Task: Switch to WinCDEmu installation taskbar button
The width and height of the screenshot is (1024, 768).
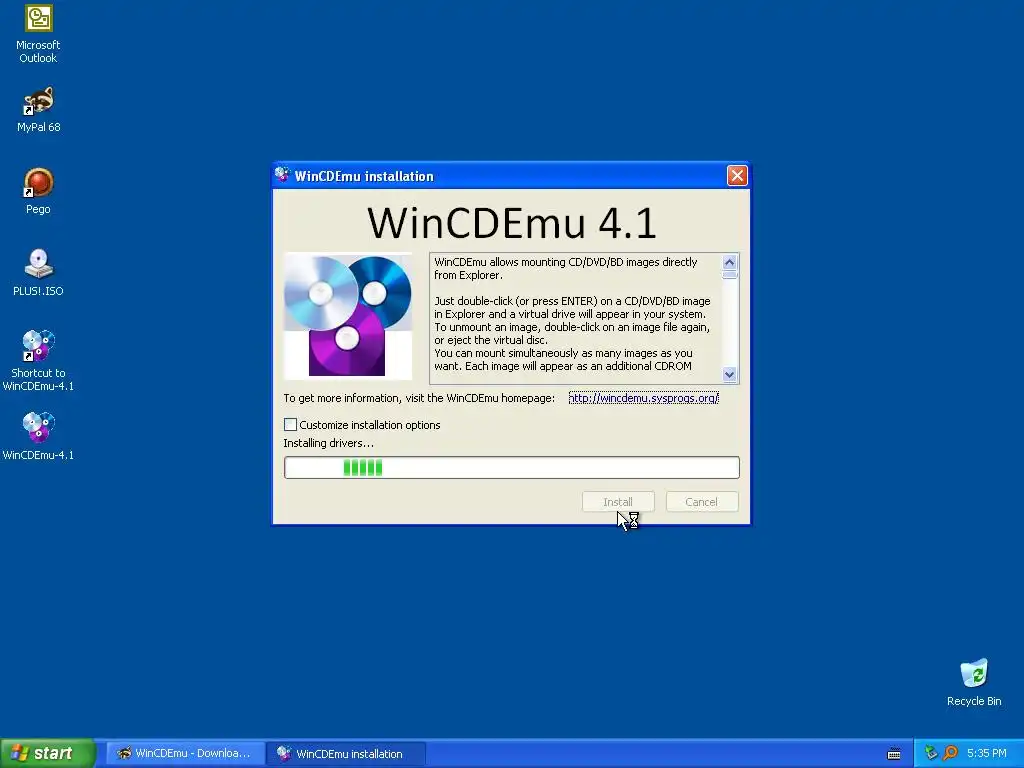Action: (x=346, y=754)
